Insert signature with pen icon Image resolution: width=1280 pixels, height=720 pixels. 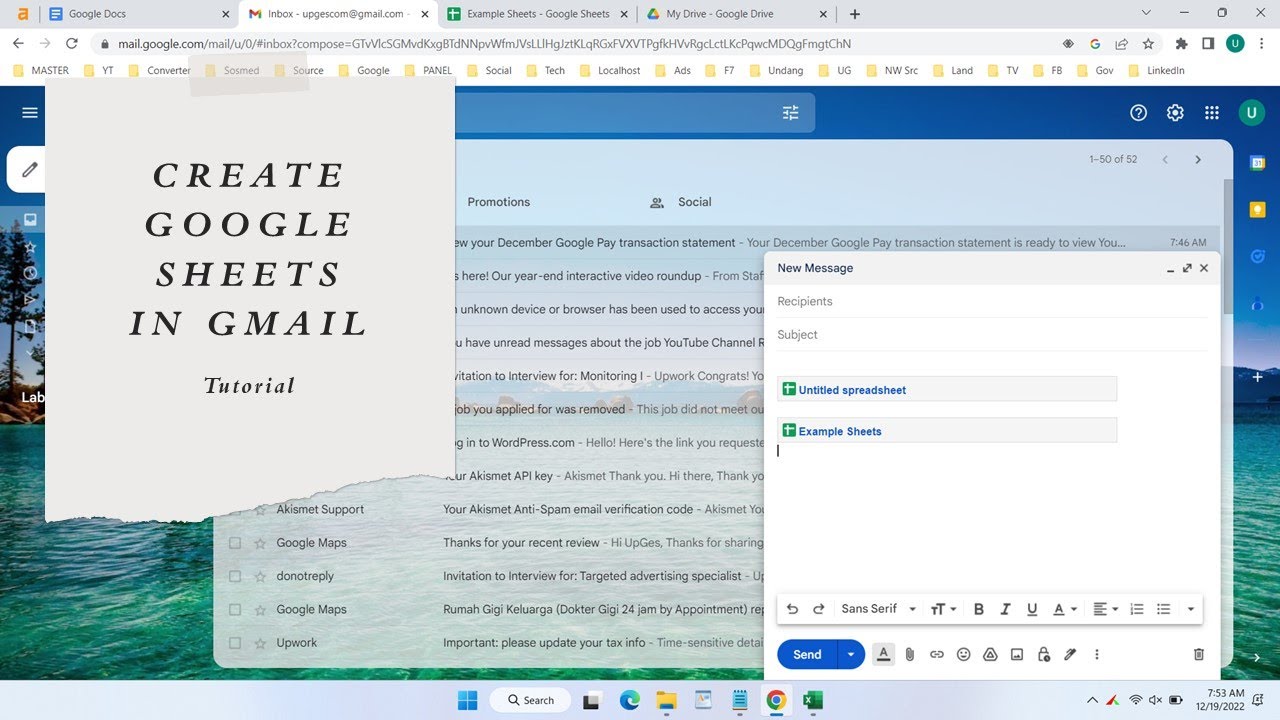(1070, 654)
